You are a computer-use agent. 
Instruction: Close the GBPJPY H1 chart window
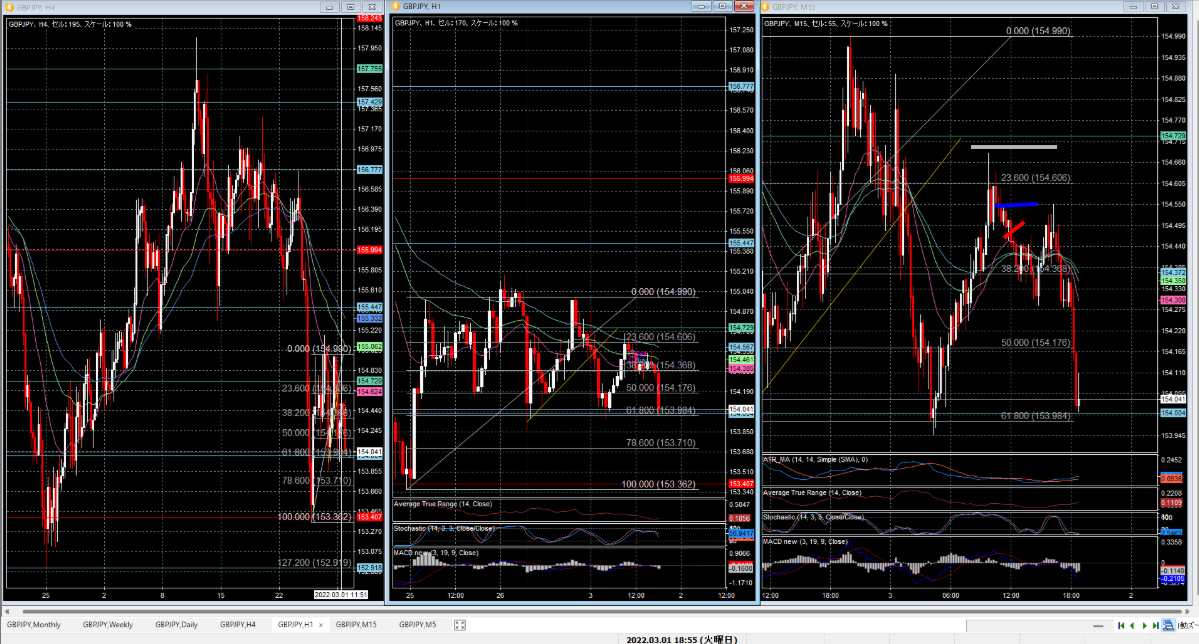[744, 6]
